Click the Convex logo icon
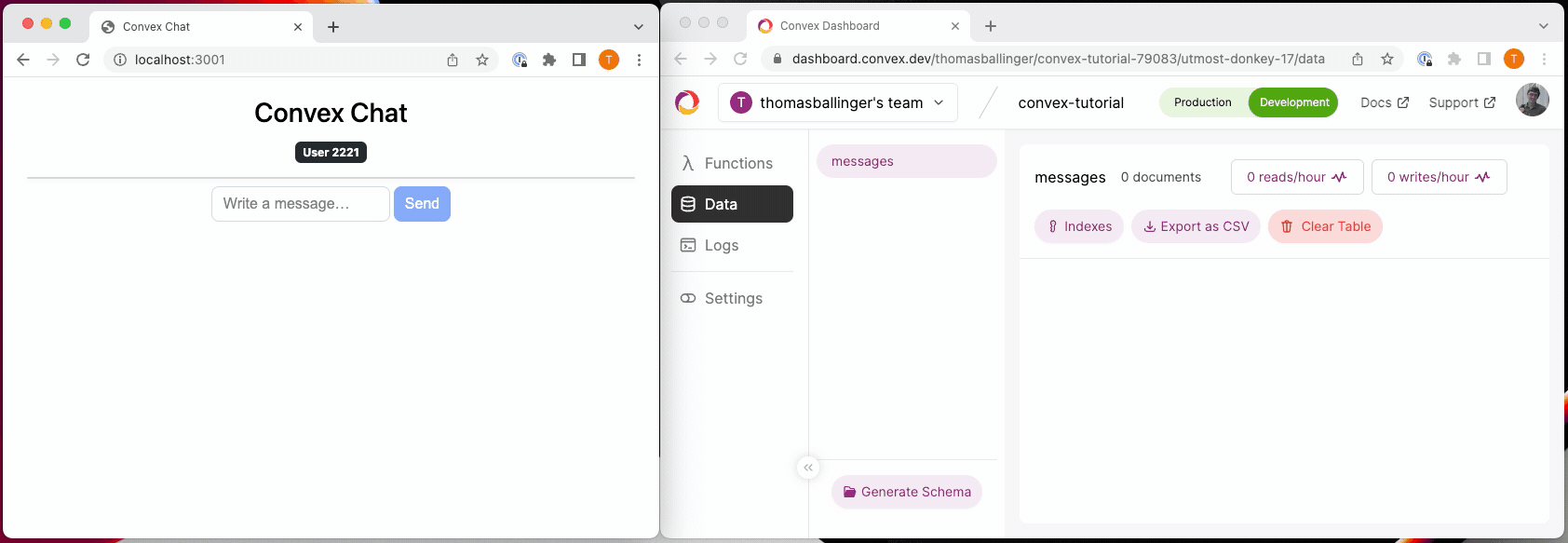Screen dimensions: 1568x543 [x=687, y=102]
